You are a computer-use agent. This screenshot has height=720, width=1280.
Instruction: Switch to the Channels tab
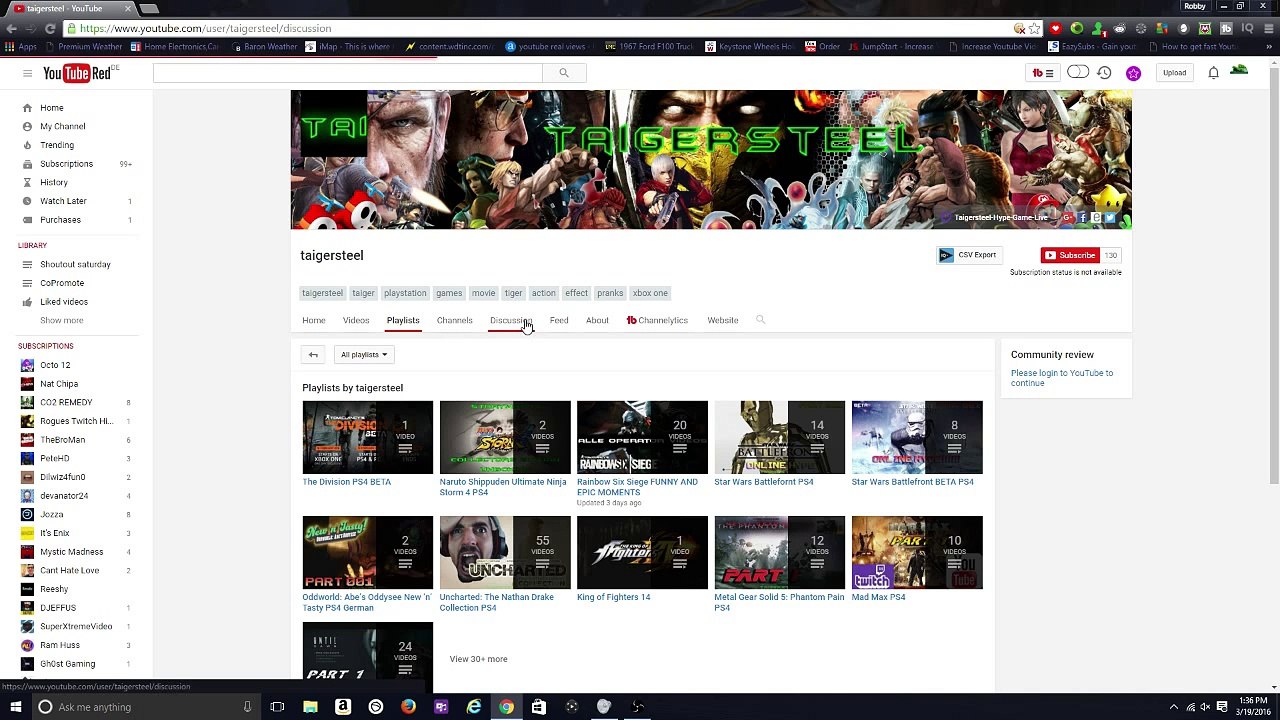point(455,320)
